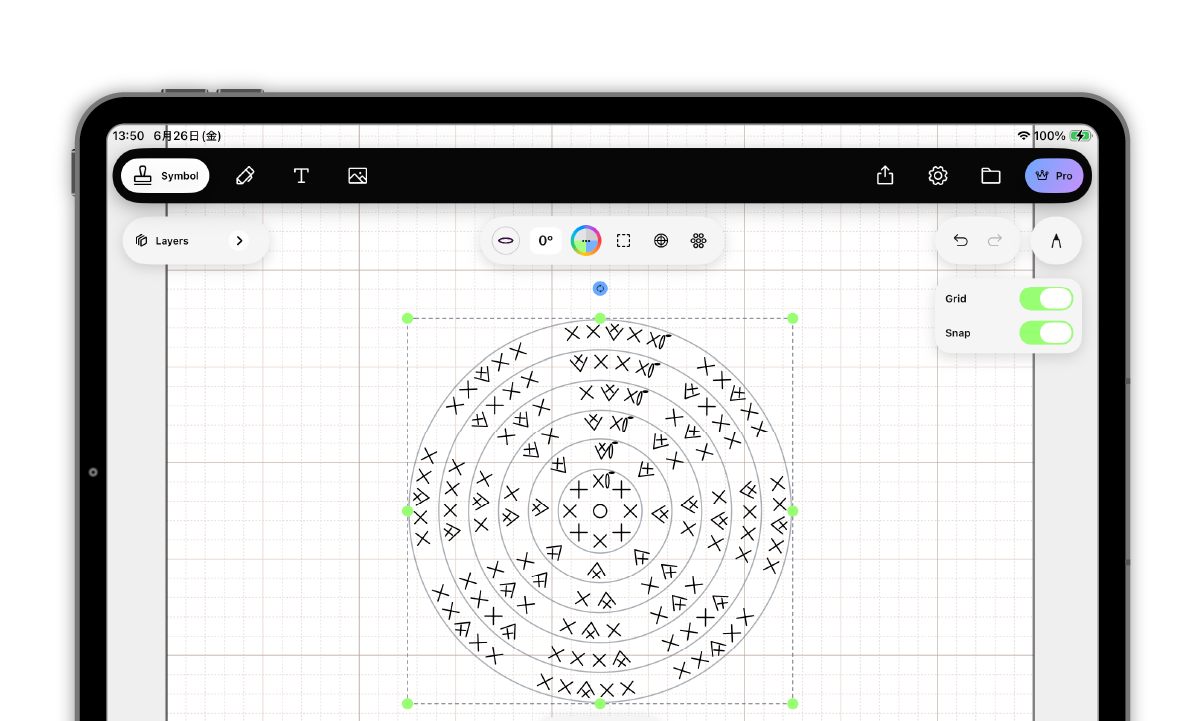
Task: Tap the compass tool button
Action: click(1056, 241)
